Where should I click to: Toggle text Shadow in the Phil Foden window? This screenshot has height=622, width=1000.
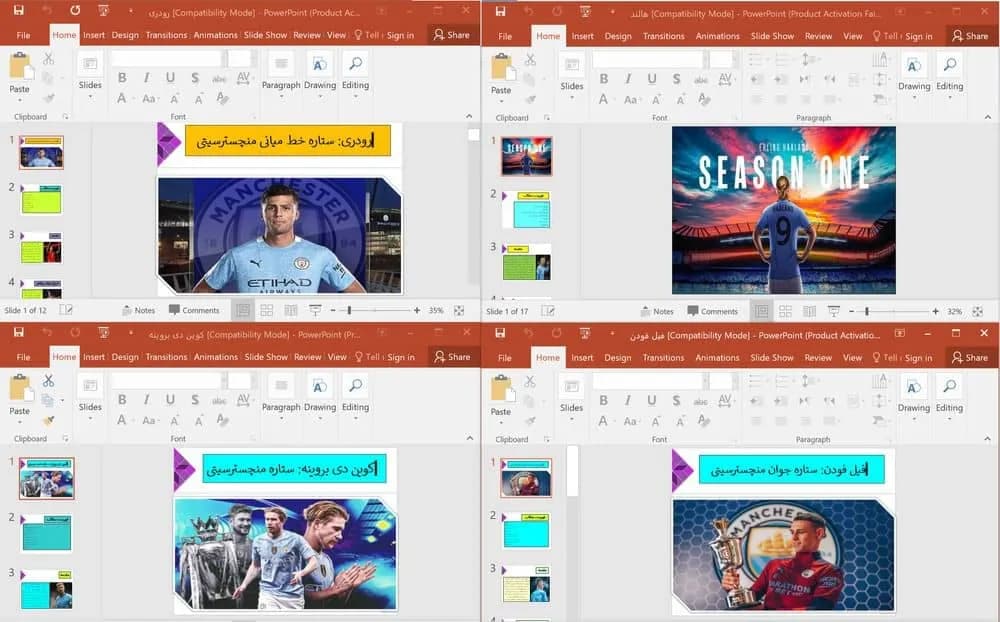676,401
